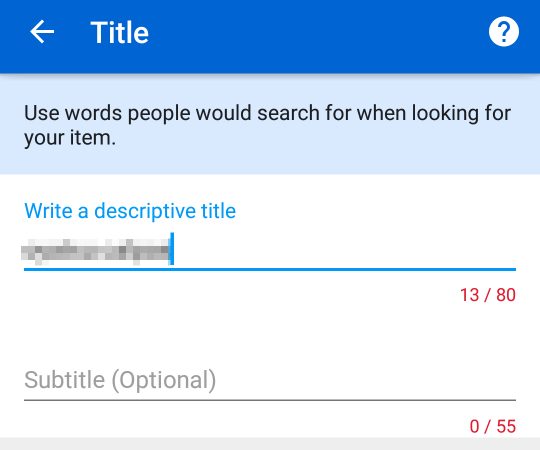The image size is (540, 450).
Task: Tap the Write a descriptive title label
Action: click(x=130, y=211)
